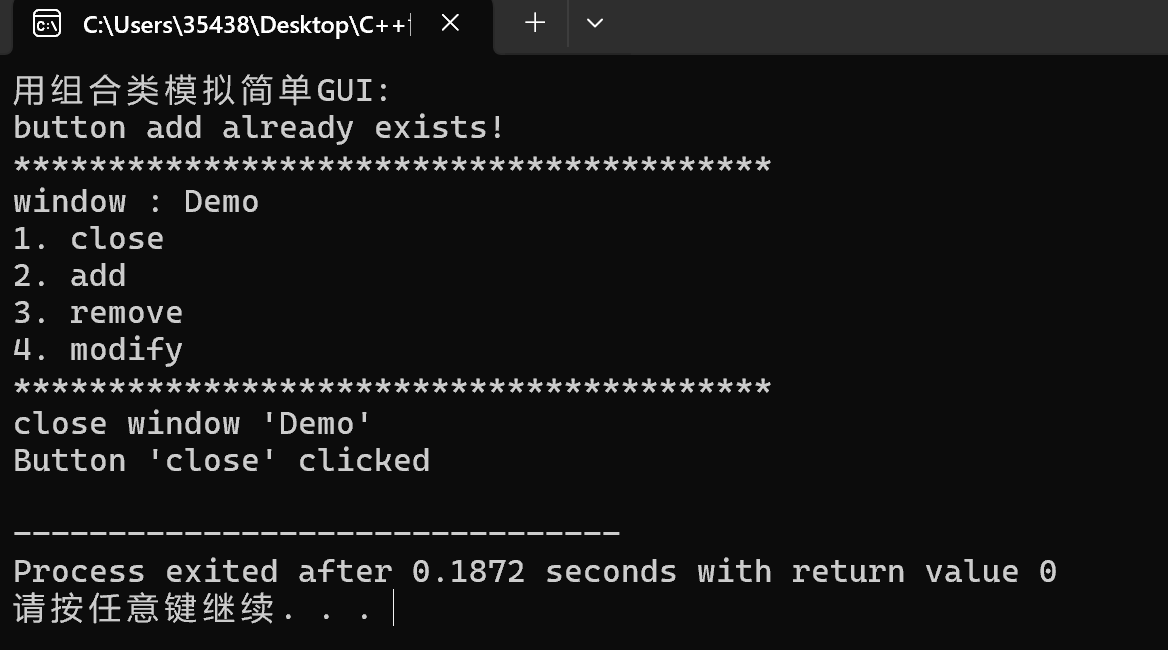Click the '3. remove' list entry
1168x650 pixels.
98,313
